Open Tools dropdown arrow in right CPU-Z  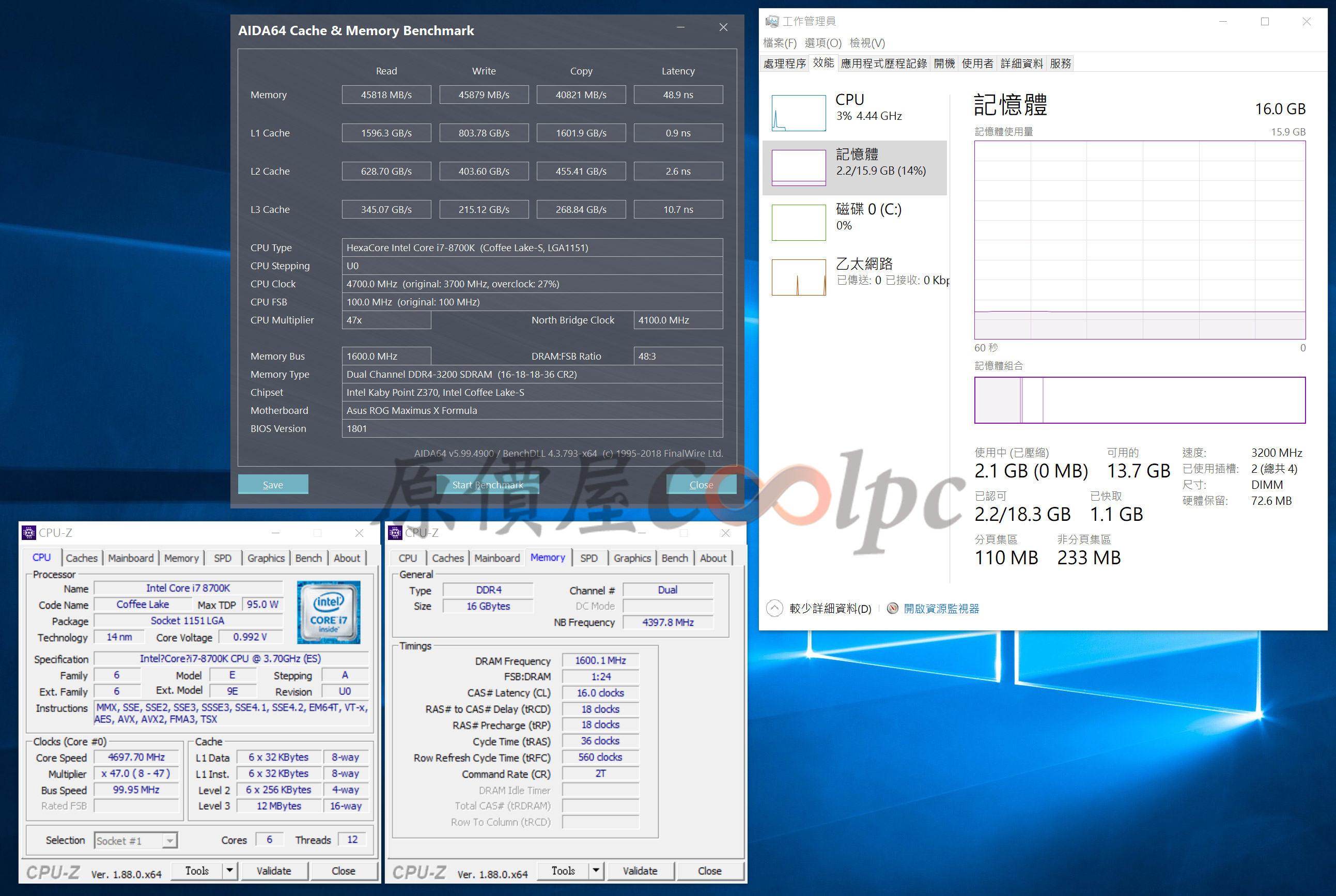click(x=596, y=871)
